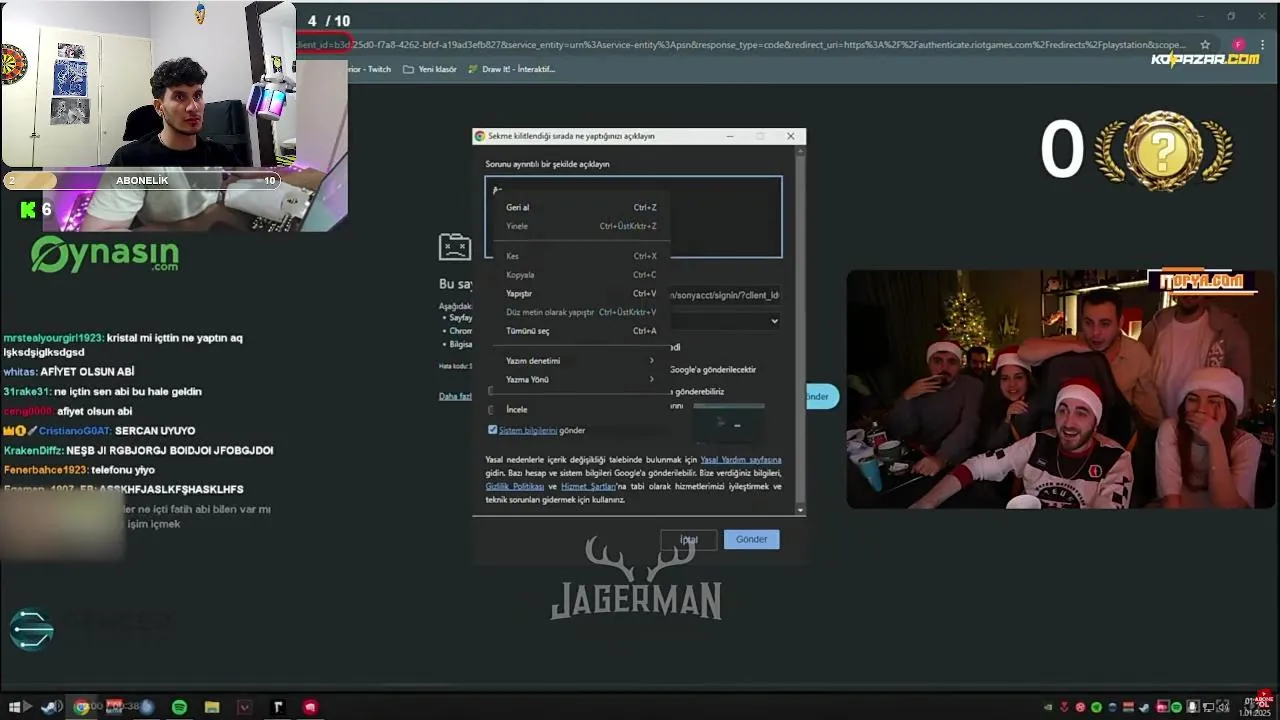Choose Yapıştır from the context menu
1280x720 pixels.
pos(580,294)
